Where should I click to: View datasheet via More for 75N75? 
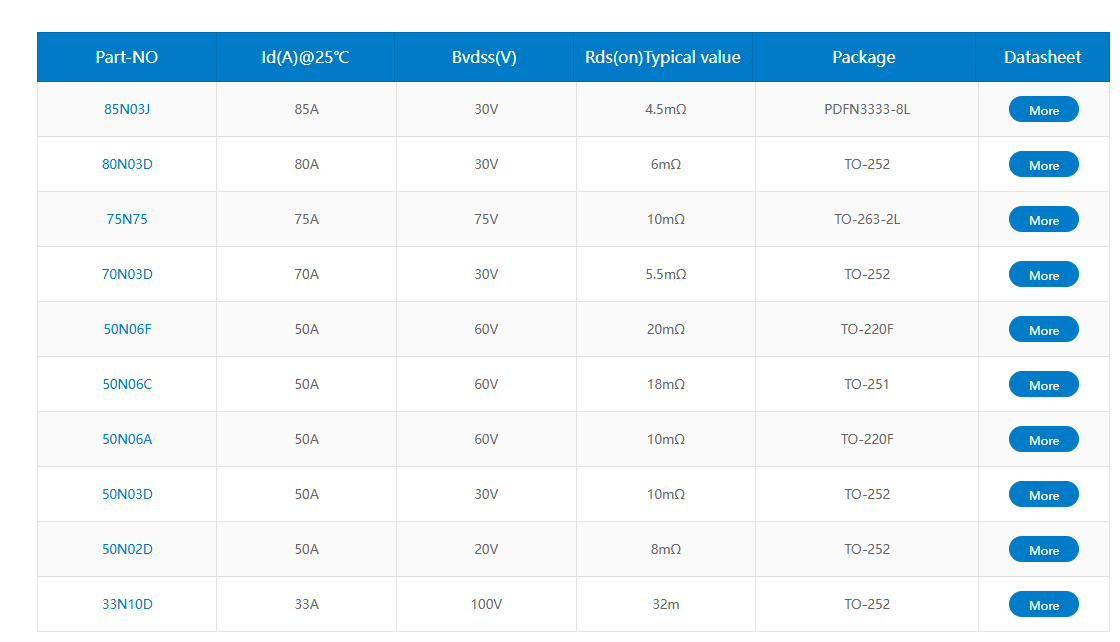[1043, 220]
